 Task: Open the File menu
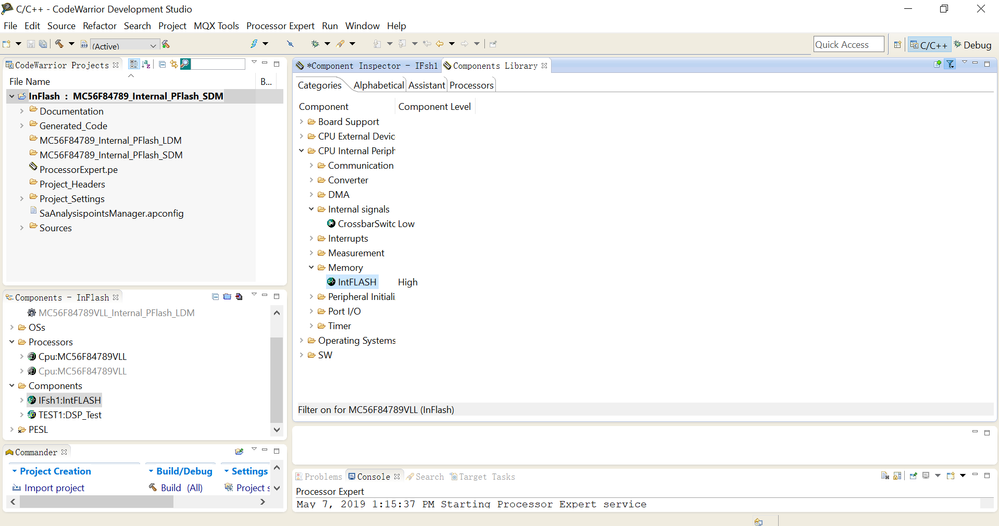click(11, 26)
